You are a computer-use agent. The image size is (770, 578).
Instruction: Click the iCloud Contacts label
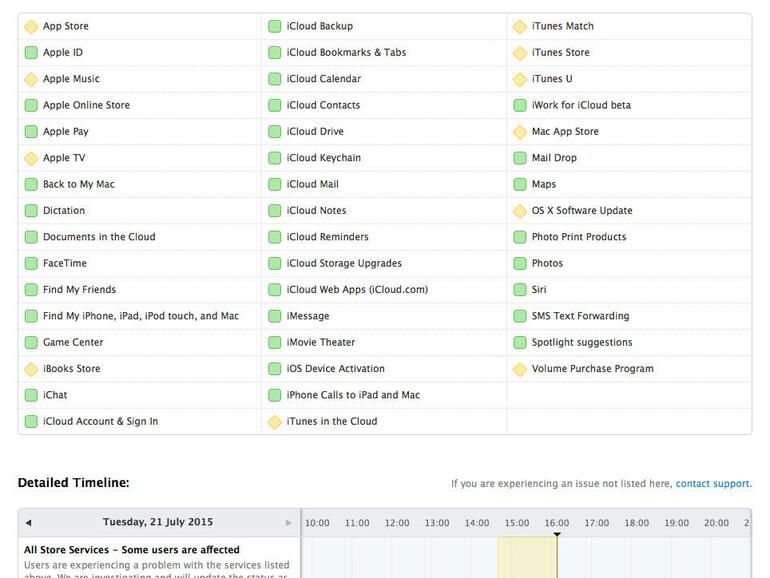[x=324, y=105]
